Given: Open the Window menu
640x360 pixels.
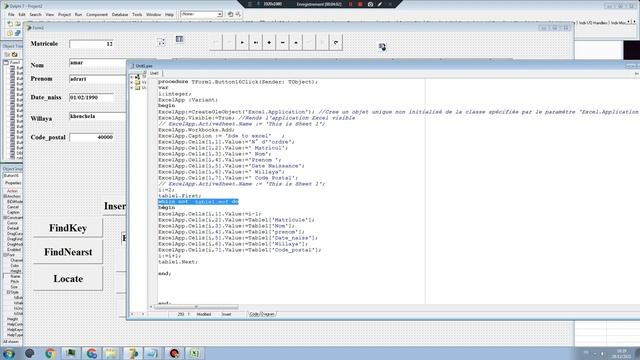Looking at the screenshot, I should pyautogui.click(x=153, y=14).
